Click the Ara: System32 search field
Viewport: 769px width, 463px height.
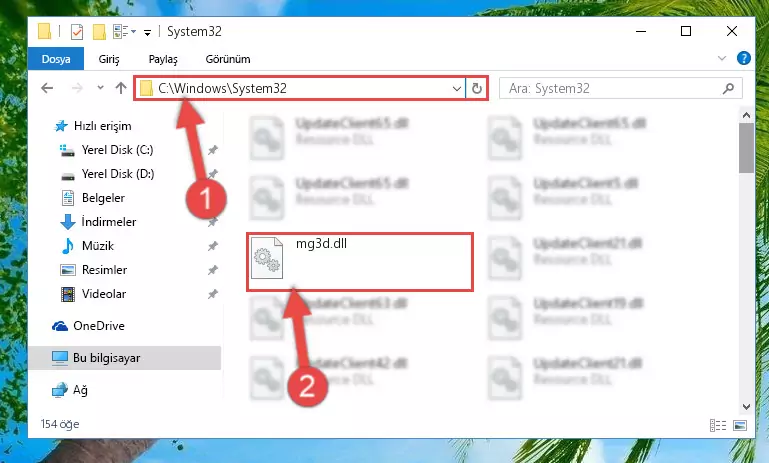tap(613, 88)
